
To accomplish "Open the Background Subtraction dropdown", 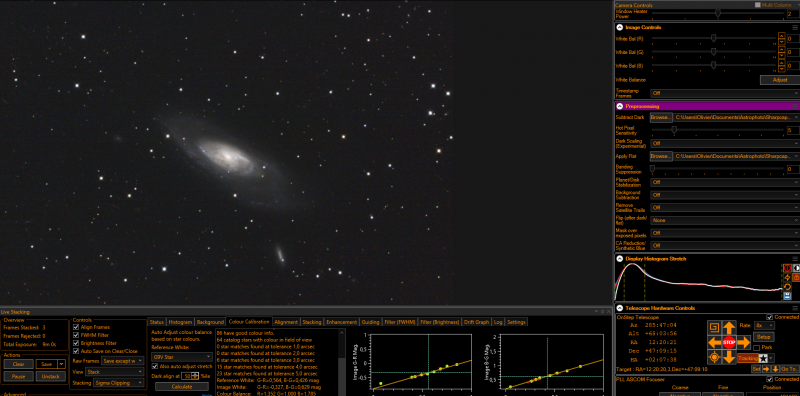I will click(x=725, y=195).
